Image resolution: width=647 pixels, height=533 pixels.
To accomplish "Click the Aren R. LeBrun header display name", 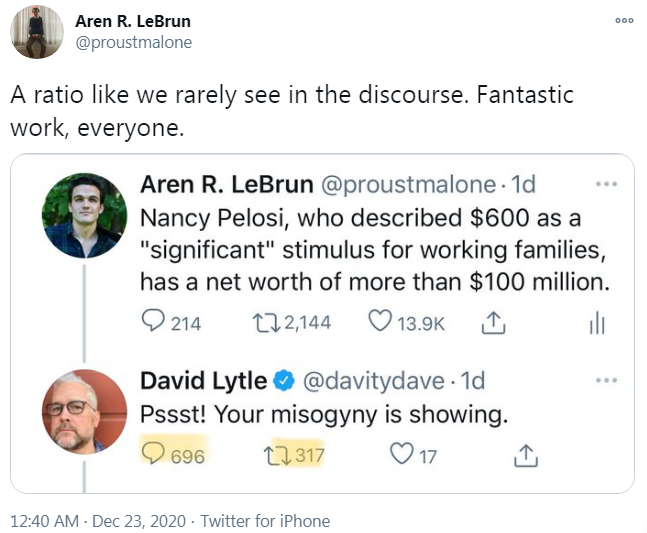I will coord(133,21).
